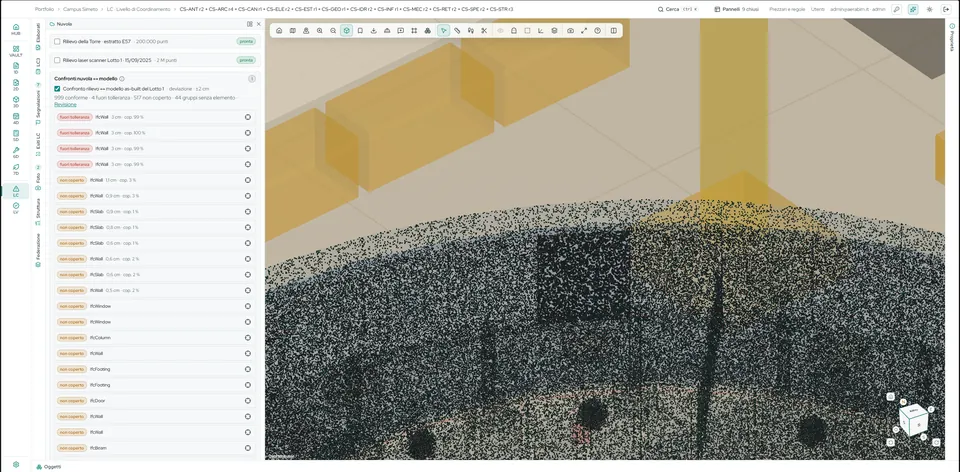
Task: Toggle fullscreen expand arrows icon
Action: [x=584, y=31]
